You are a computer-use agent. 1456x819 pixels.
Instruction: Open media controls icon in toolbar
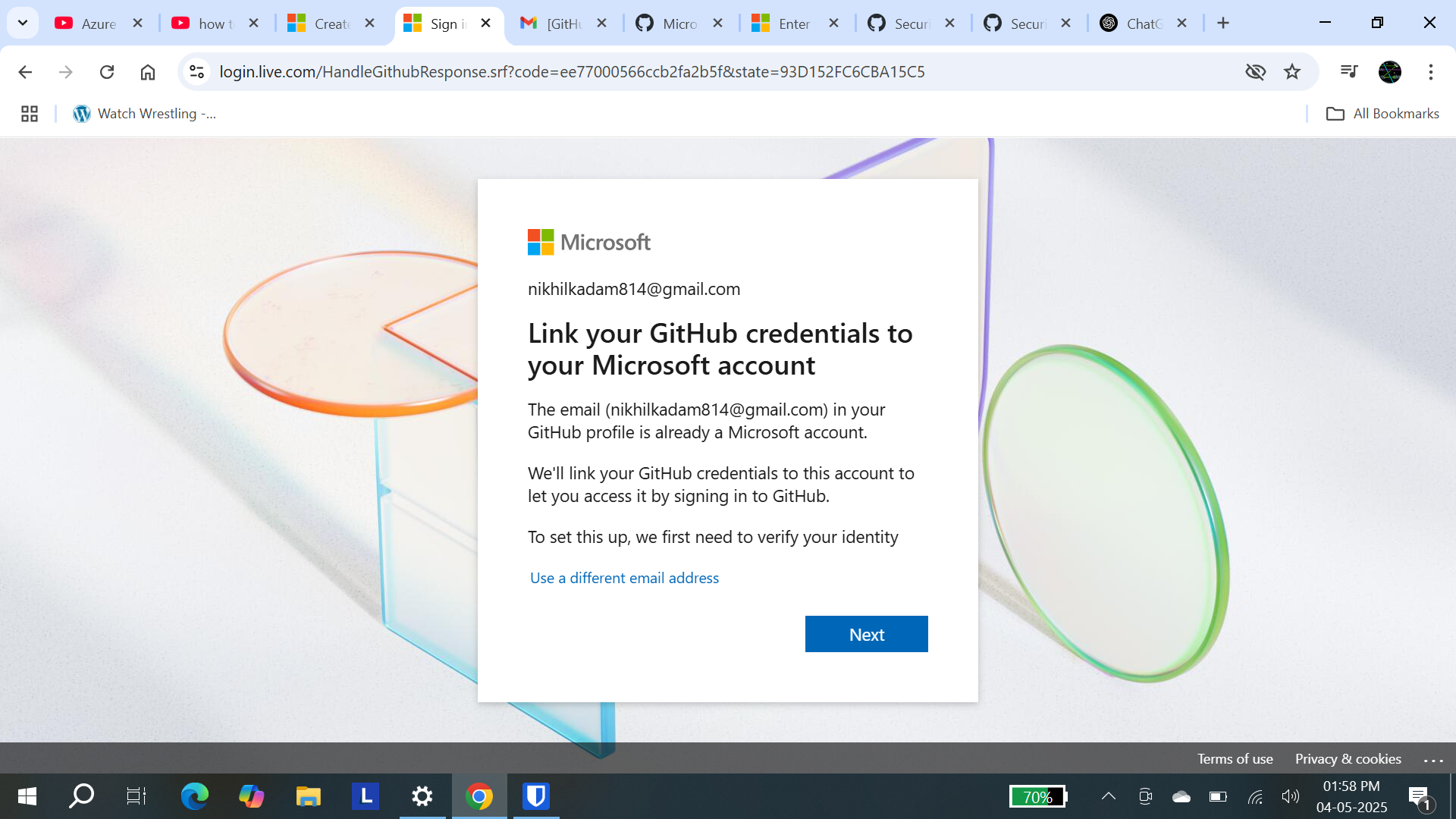(1348, 72)
